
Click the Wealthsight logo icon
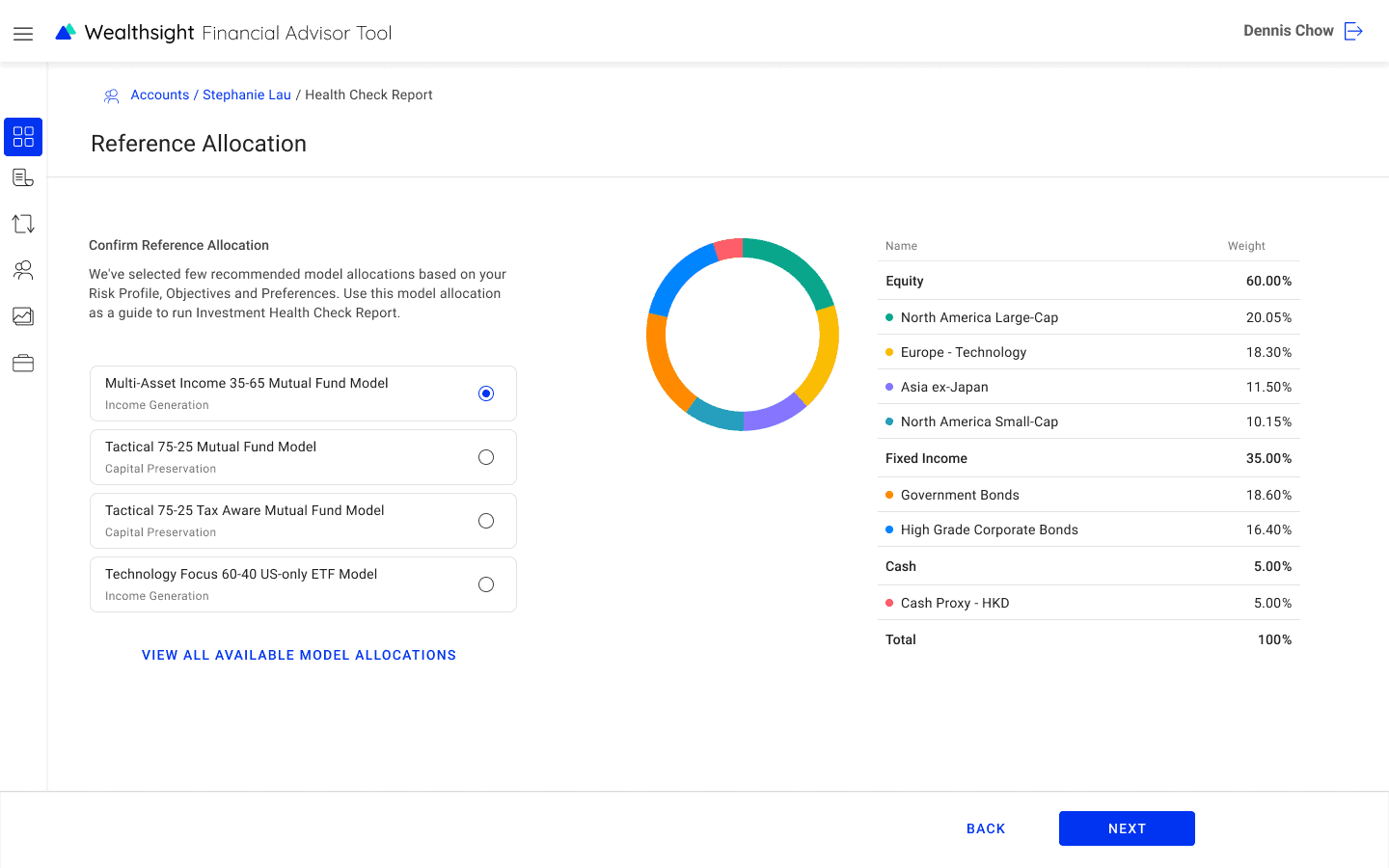(x=66, y=33)
